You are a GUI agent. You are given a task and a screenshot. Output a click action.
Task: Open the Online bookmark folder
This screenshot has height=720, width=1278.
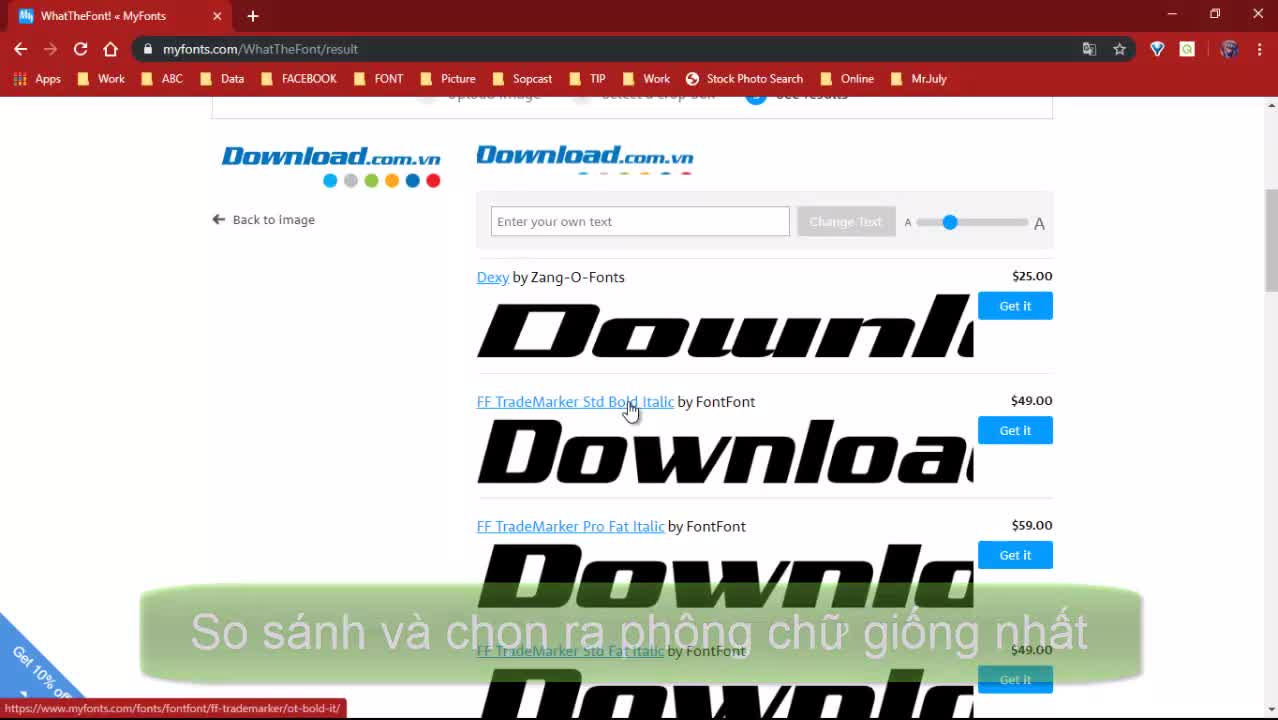[x=847, y=79]
